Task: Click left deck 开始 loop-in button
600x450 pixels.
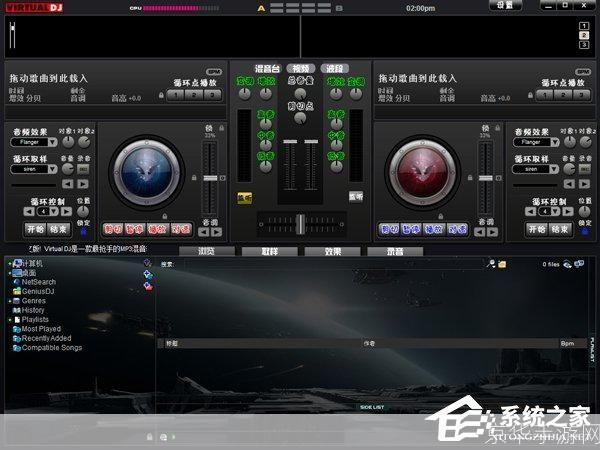Action: click(x=36, y=229)
